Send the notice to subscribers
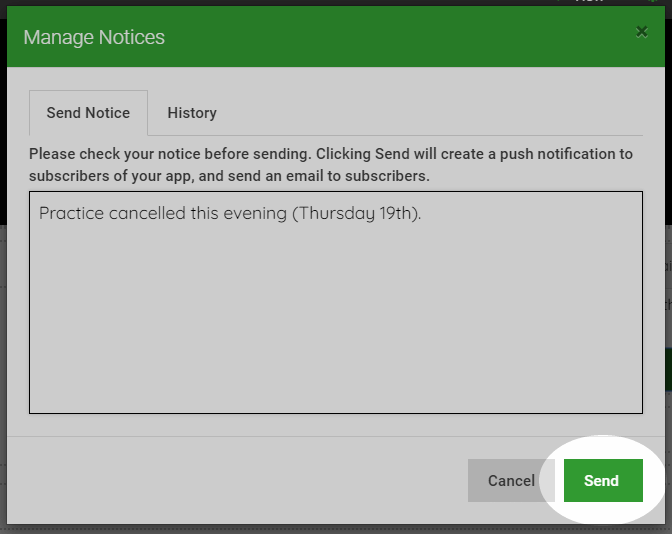 [x=603, y=480]
